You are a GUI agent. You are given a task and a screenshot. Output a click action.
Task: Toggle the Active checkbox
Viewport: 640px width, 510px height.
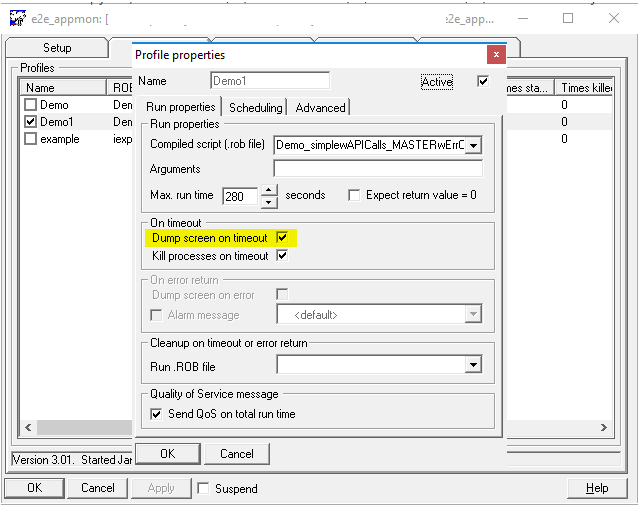(483, 81)
